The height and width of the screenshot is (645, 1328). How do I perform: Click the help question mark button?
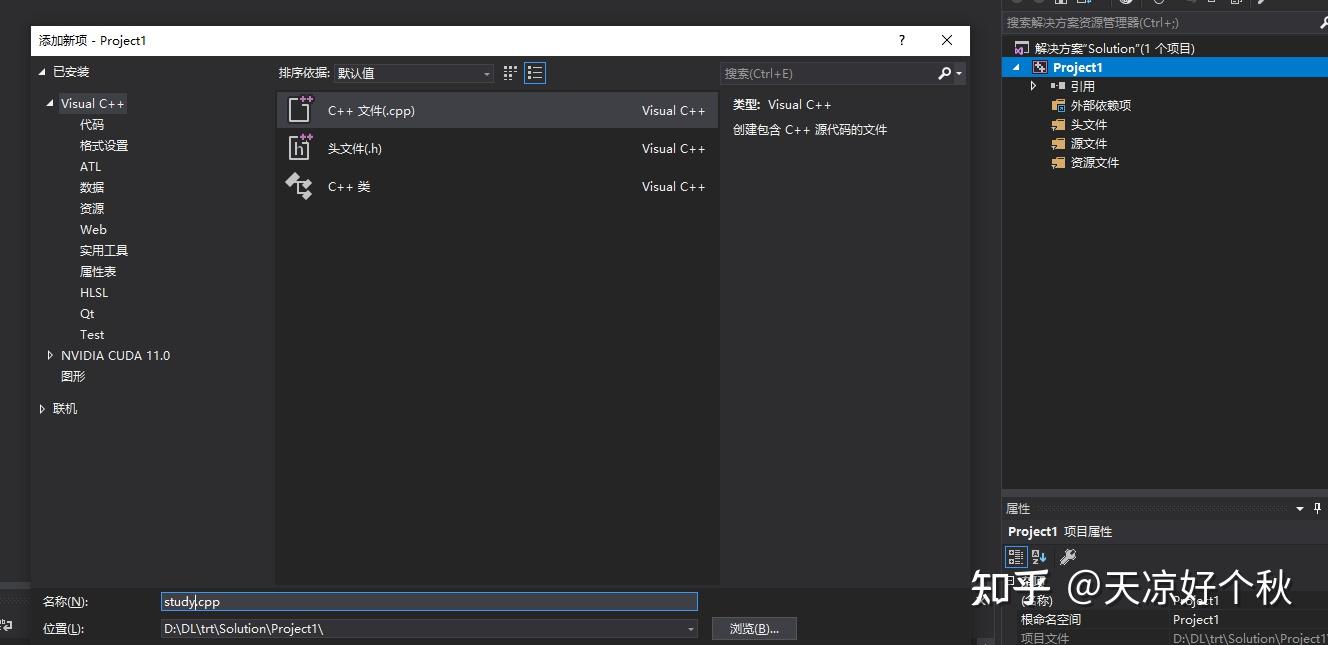[901, 40]
